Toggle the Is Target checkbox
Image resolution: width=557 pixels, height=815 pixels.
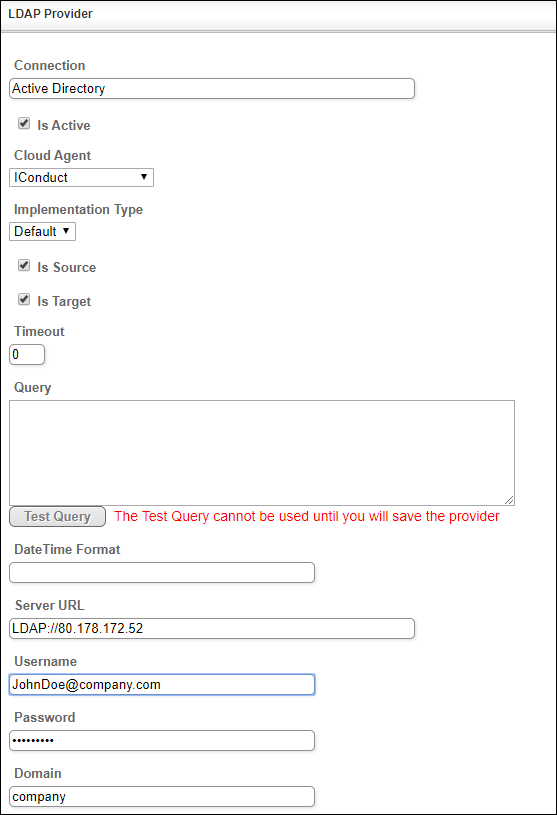(24, 299)
